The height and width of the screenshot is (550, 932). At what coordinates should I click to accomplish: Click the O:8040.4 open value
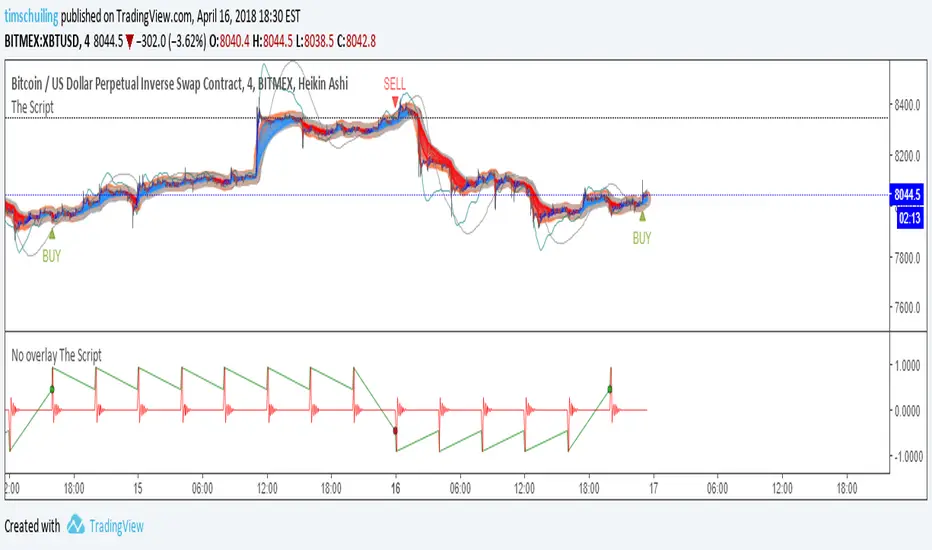point(229,41)
